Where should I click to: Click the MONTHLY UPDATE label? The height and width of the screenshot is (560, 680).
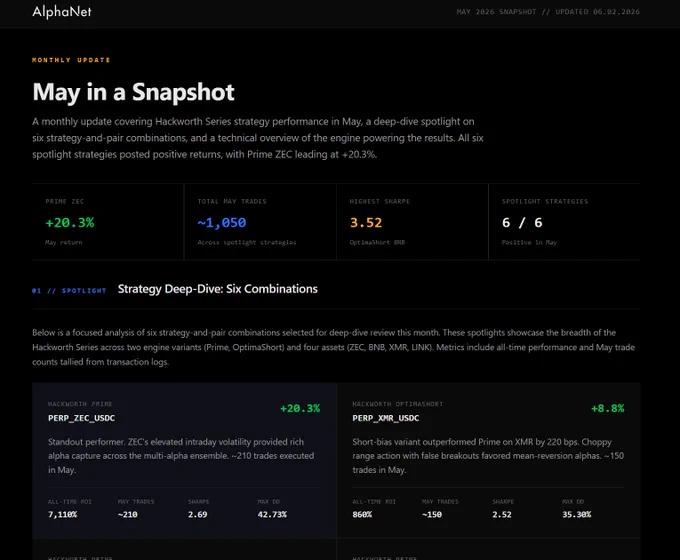[x=71, y=60]
